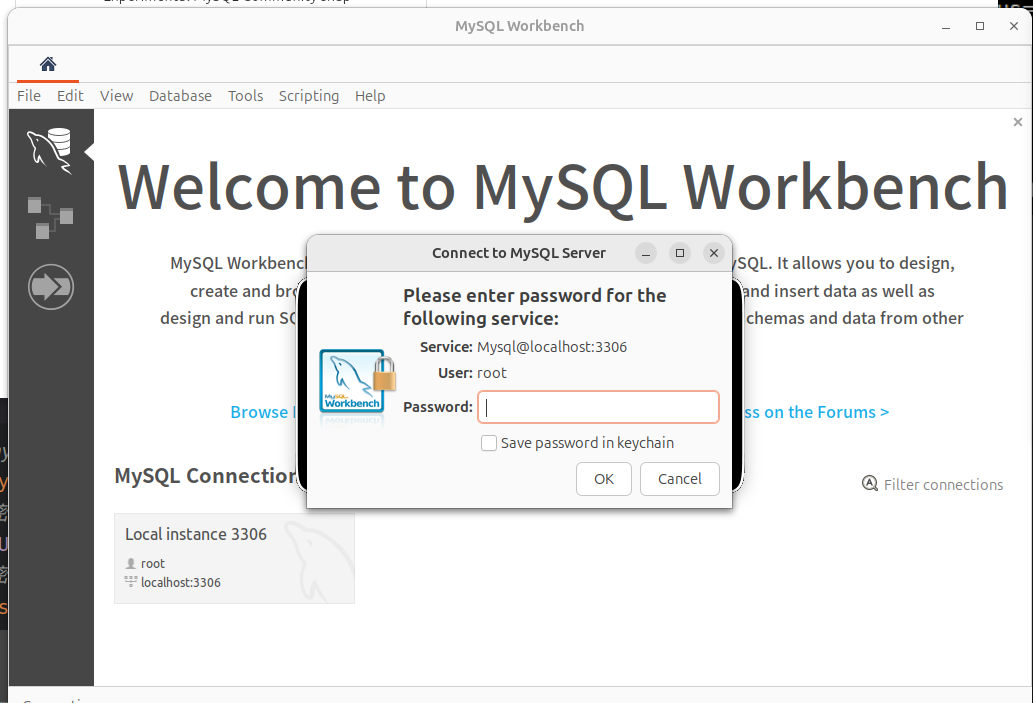The height and width of the screenshot is (703, 1033).
Task: Click the Filter connections field
Action: 943,484
